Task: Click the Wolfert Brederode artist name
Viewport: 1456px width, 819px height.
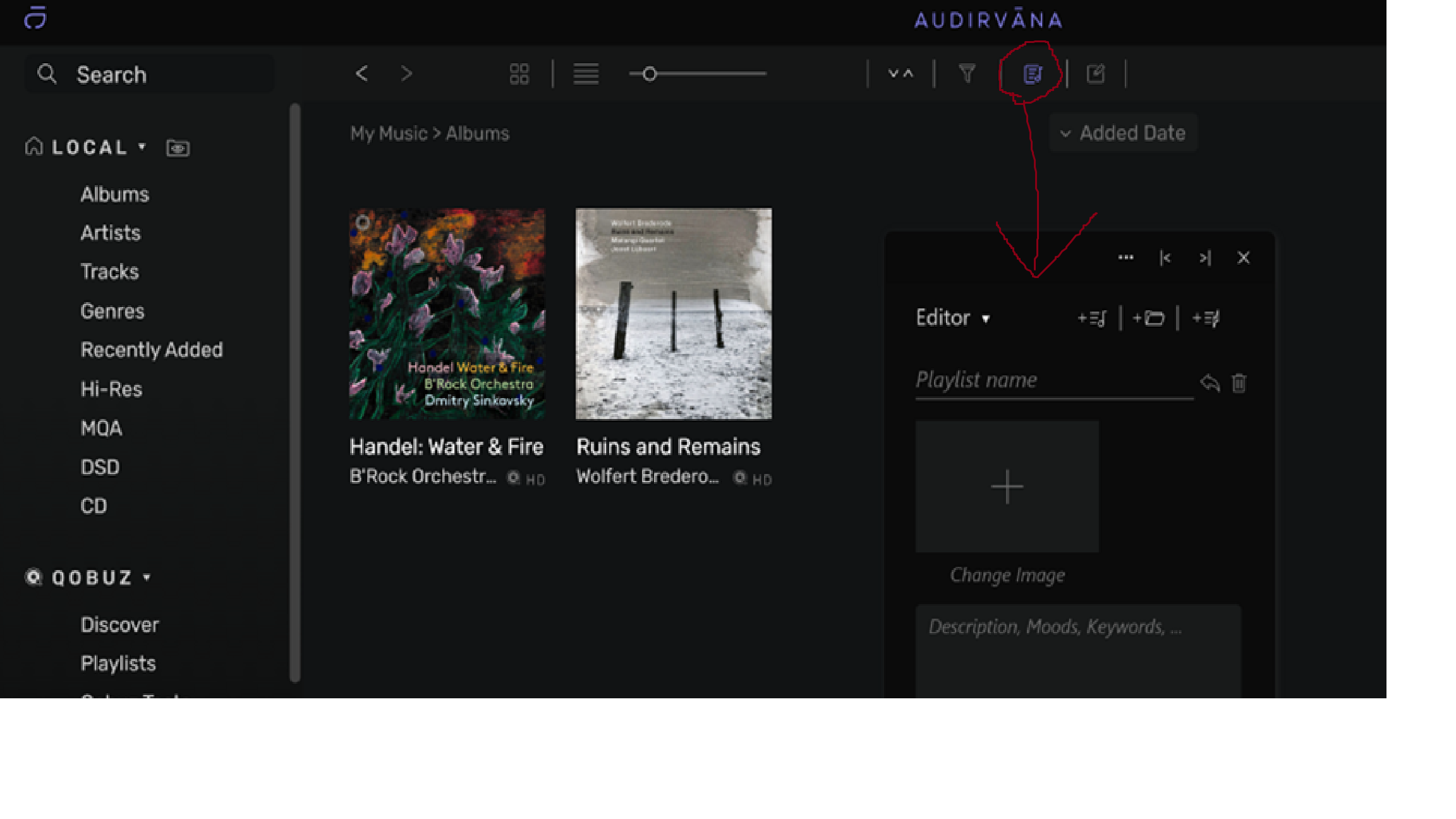Action: [647, 476]
